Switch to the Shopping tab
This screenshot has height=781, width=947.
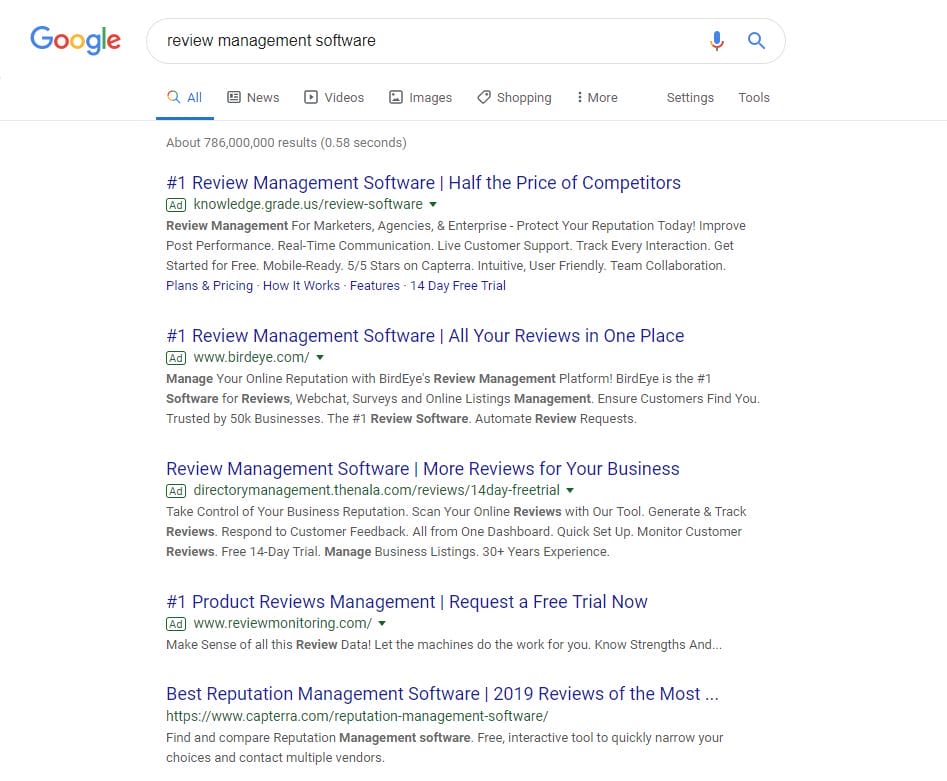514,97
